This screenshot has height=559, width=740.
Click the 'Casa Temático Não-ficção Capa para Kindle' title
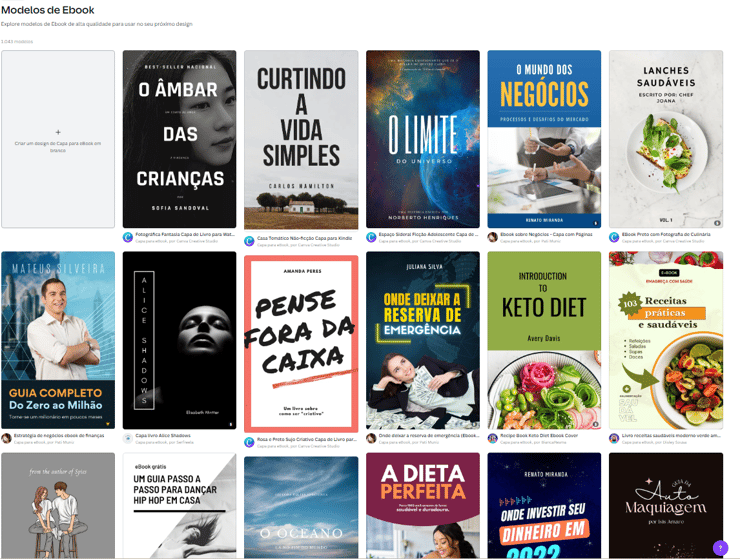click(x=305, y=238)
